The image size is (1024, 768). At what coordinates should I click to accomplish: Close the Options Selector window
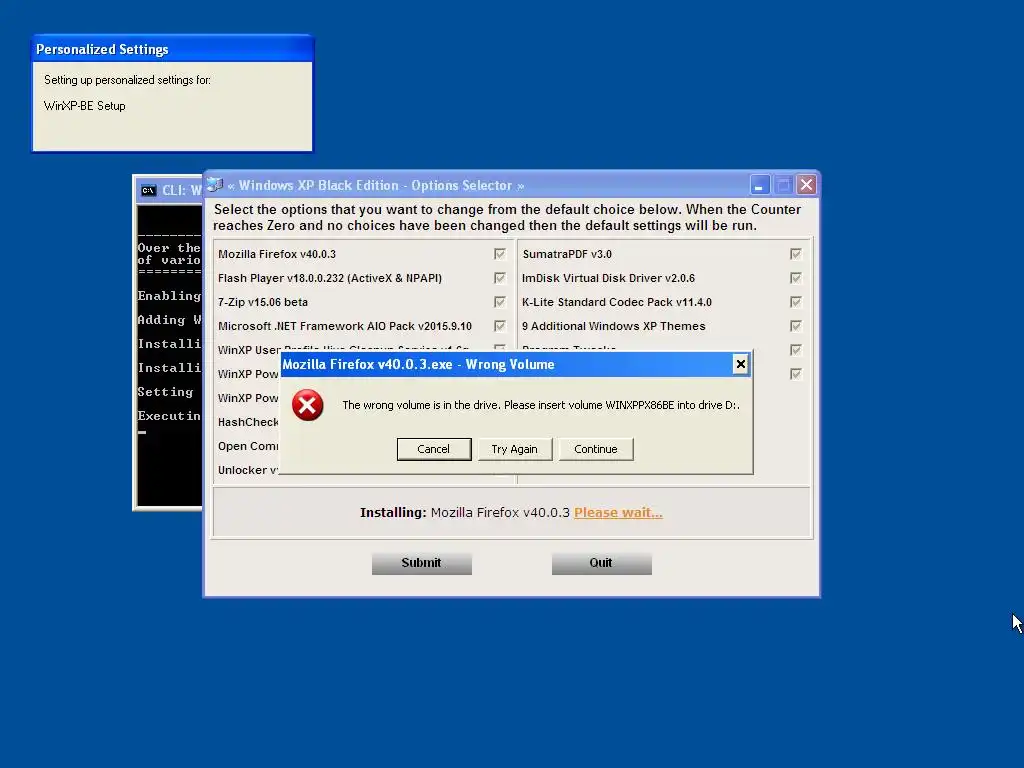807,185
